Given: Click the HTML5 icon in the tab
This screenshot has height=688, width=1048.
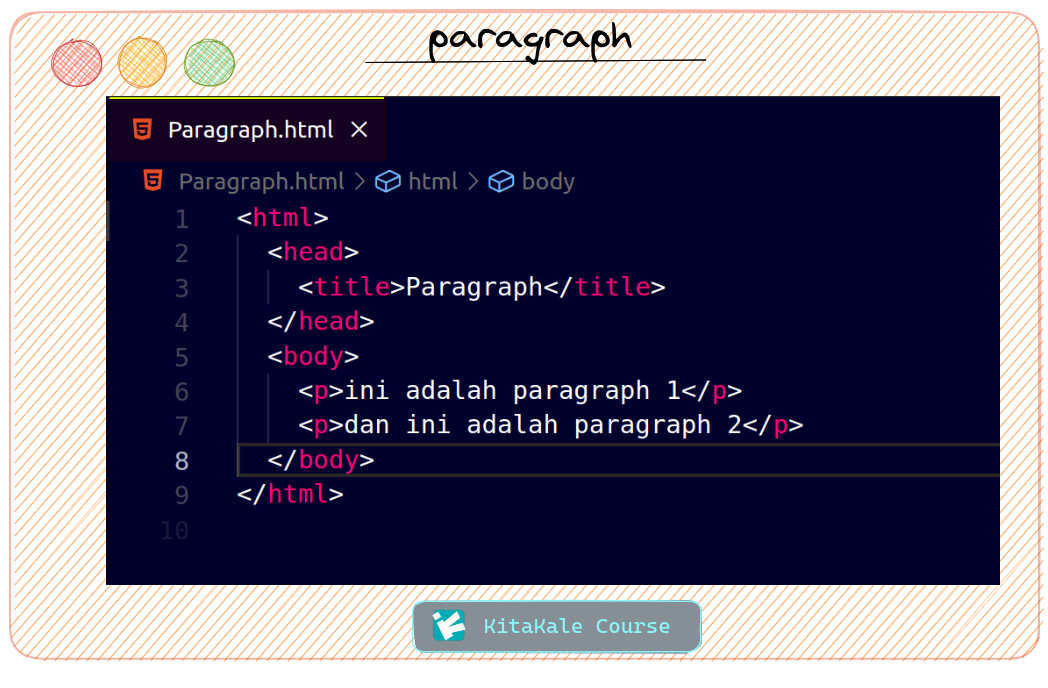Looking at the screenshot, I should click(142, 129).
